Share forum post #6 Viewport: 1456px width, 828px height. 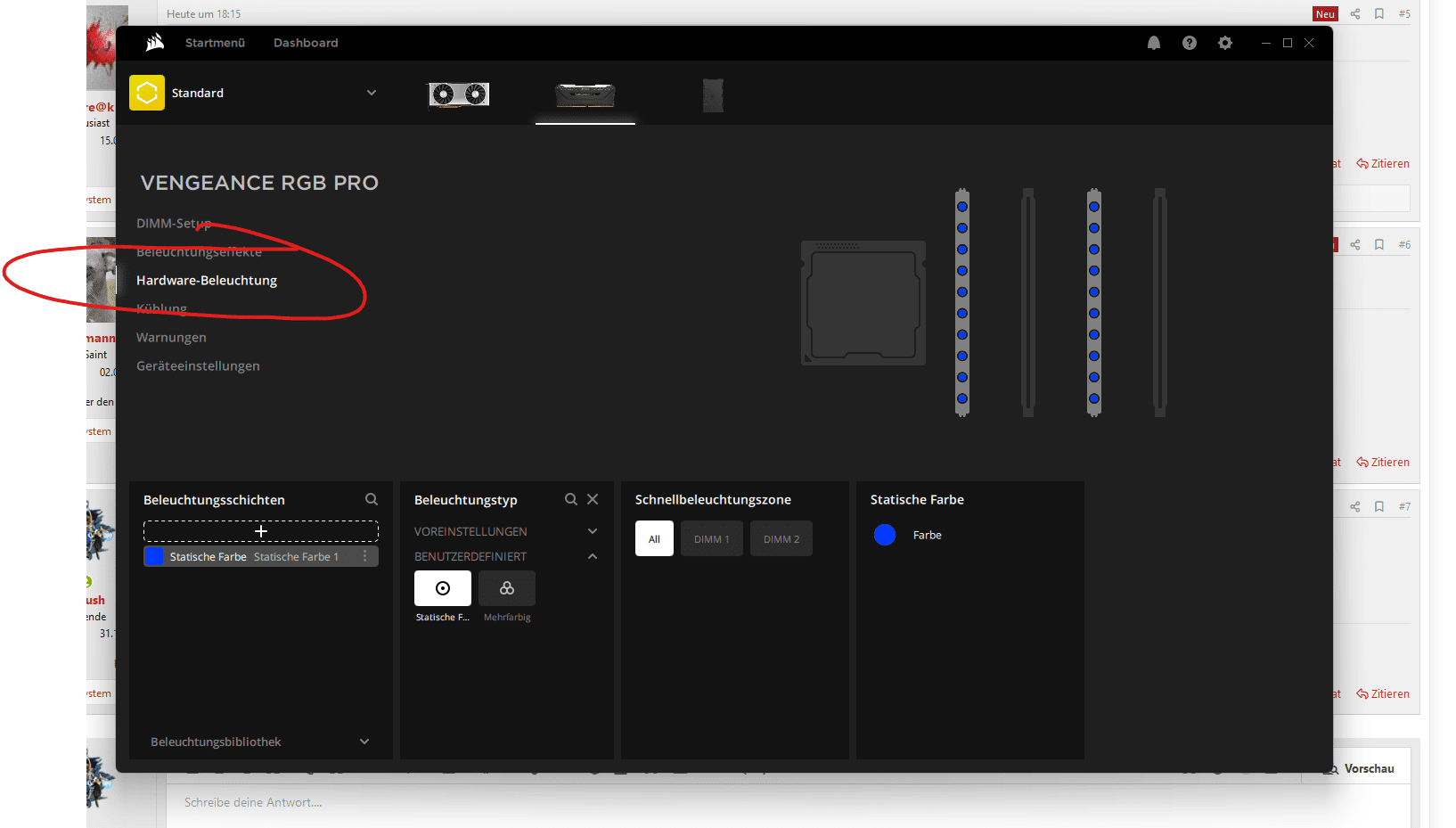pos(1355,244)
